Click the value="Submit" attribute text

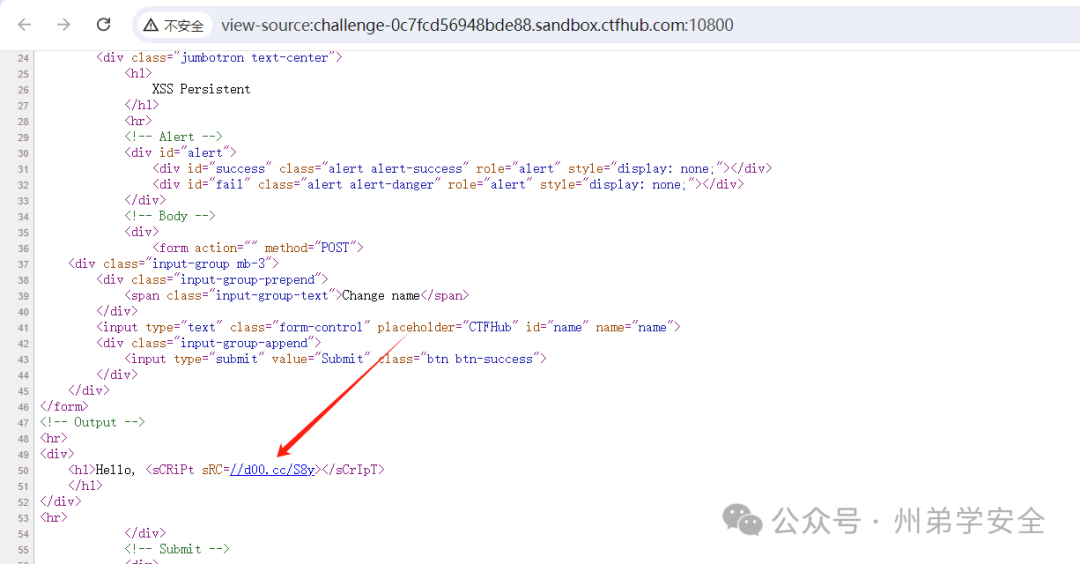click(x=320, y=359)
